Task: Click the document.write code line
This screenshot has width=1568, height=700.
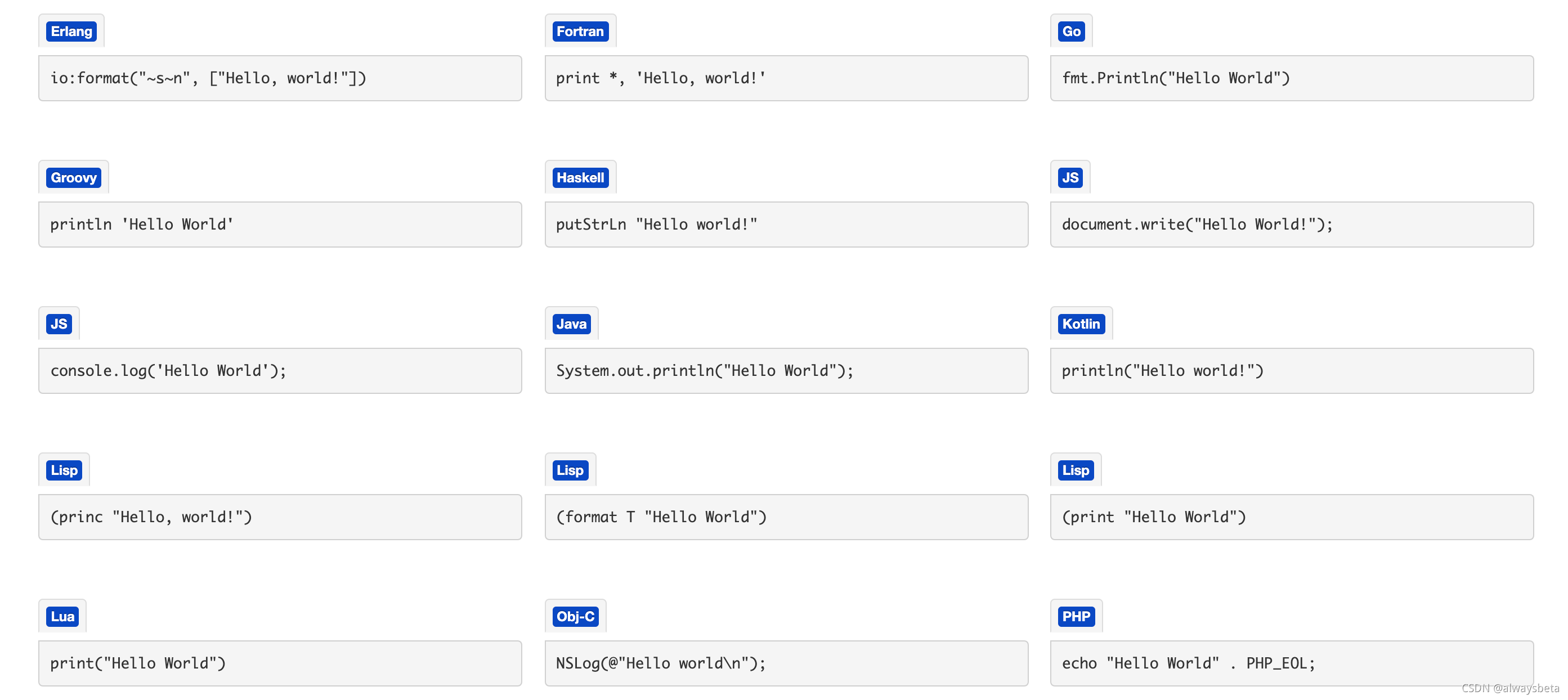Action: tap(1292, 225)
